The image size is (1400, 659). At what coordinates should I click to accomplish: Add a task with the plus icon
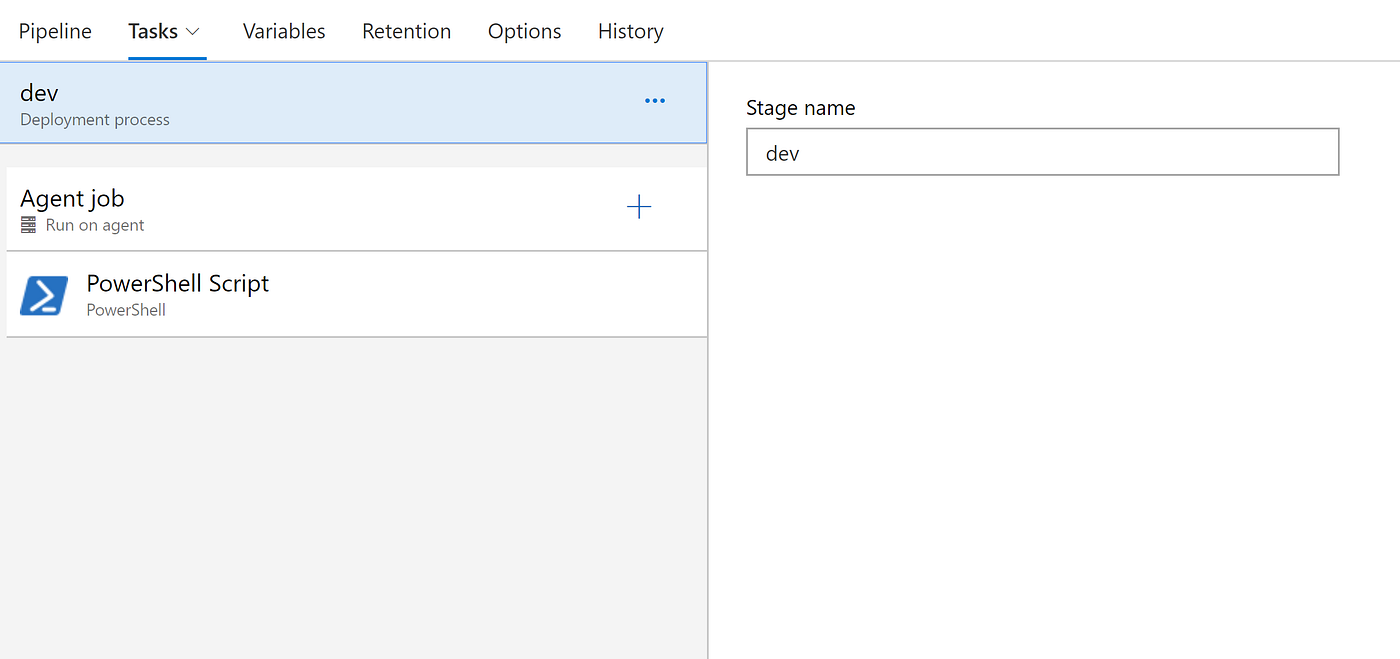pyautogui.click(x=639, y=207)
